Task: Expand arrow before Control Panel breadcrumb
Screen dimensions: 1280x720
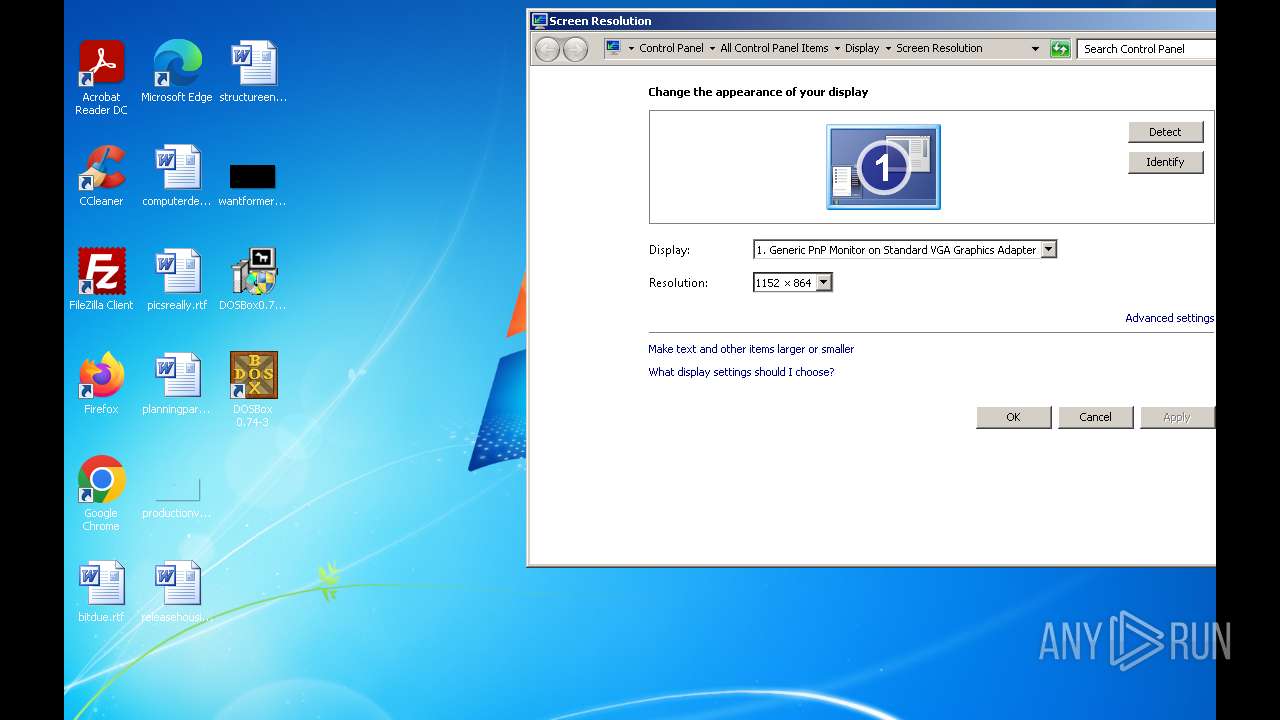Action: coord(631,49)
